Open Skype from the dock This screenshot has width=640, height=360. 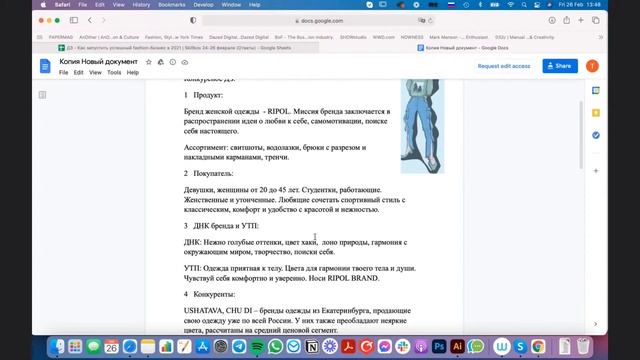[x=520, y=347]
